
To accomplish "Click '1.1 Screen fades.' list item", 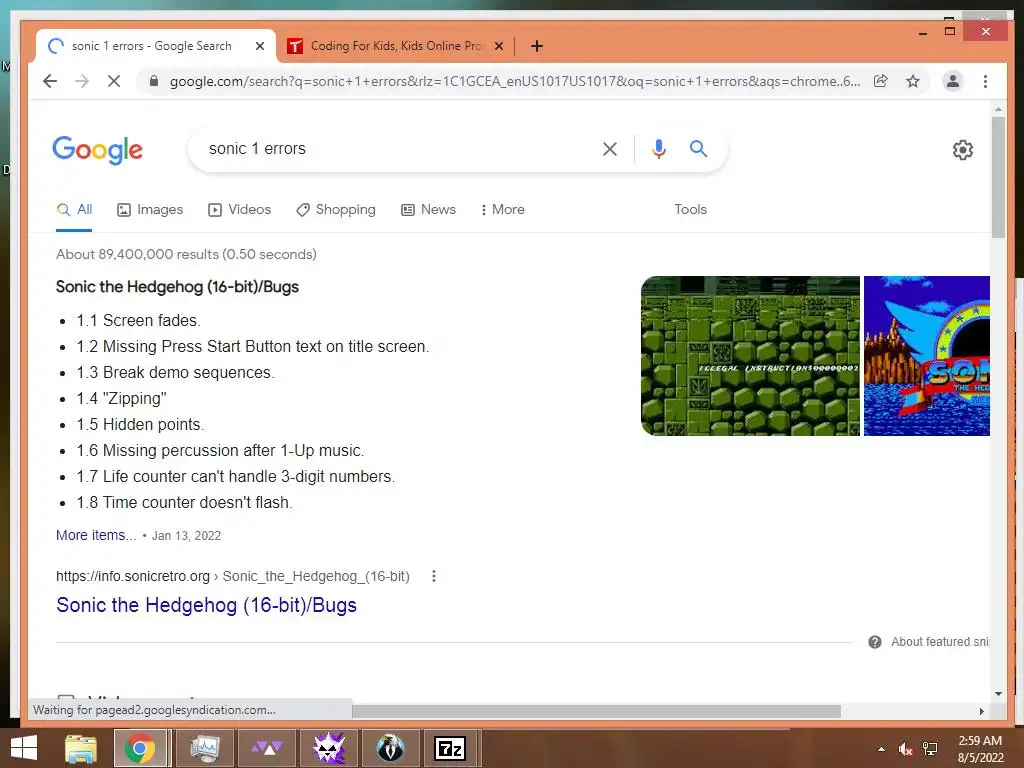I will point(138,321).
